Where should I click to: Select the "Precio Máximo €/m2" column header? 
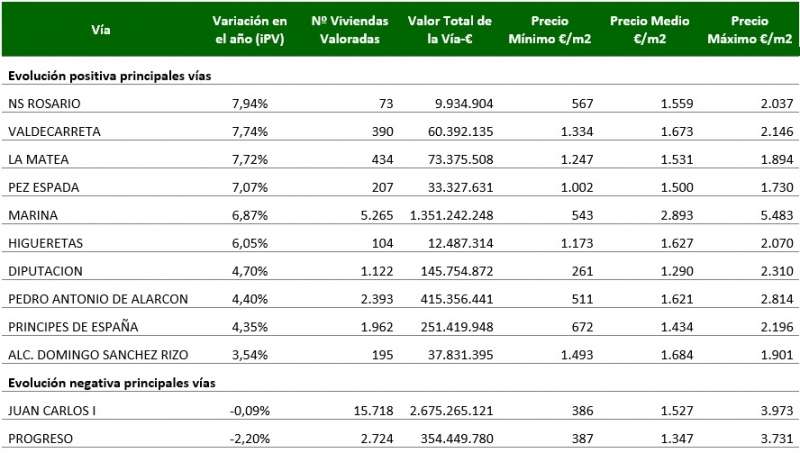[x=748, y=30]
